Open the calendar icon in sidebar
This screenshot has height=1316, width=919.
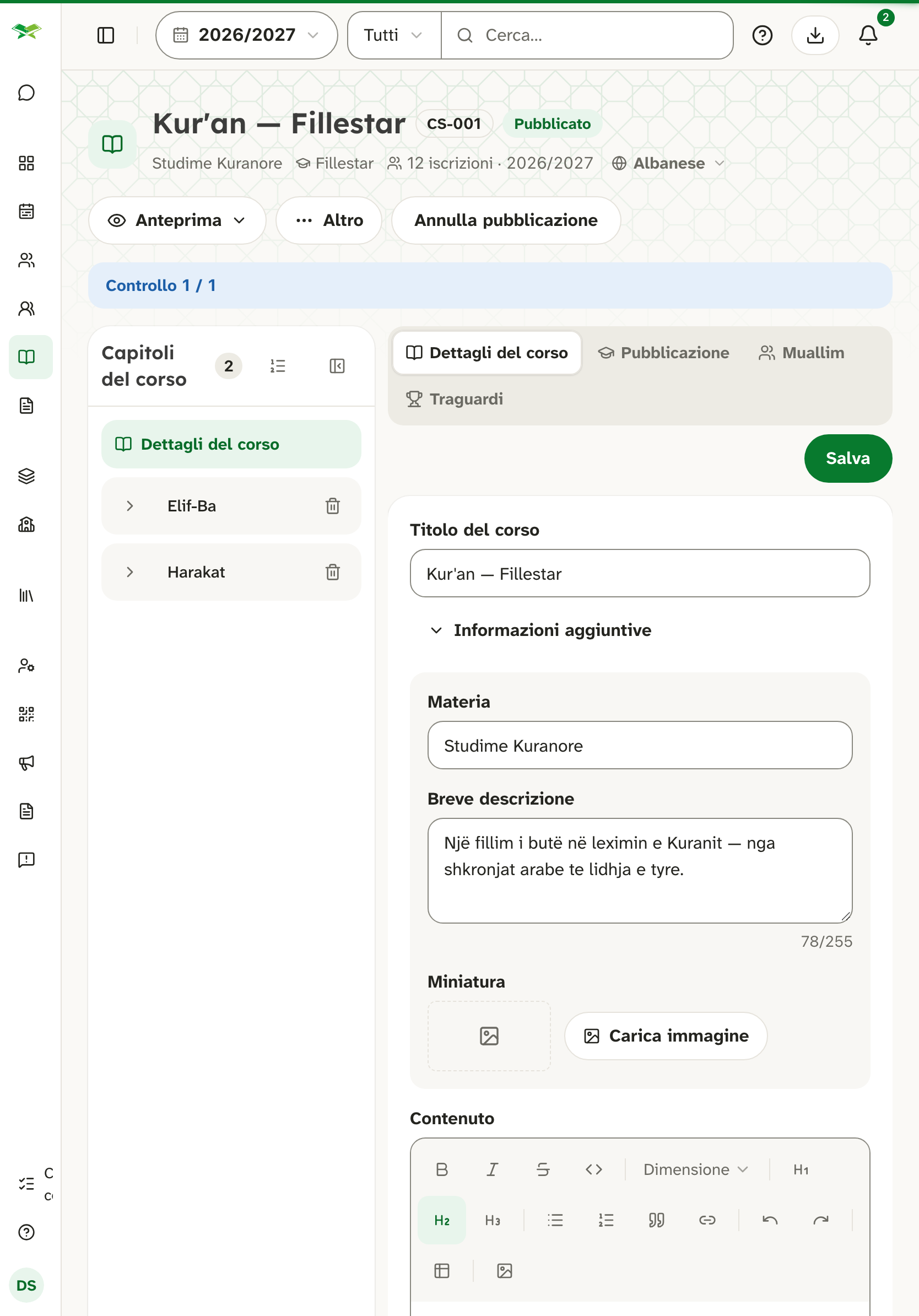tap(26, 212)
